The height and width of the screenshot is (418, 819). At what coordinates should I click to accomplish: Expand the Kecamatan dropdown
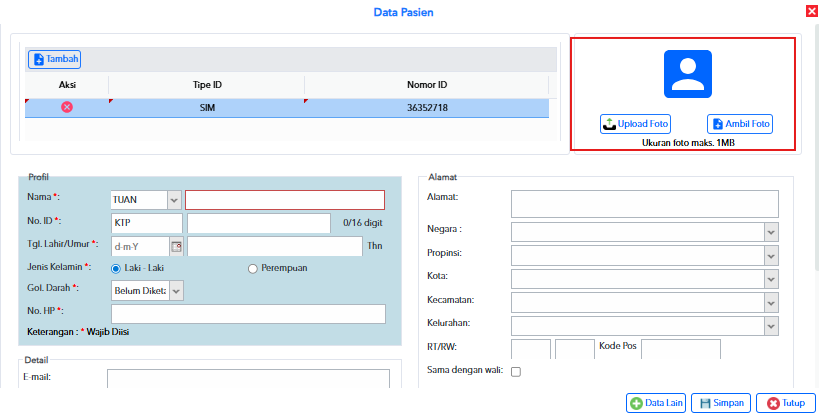[x=771, y=303]
